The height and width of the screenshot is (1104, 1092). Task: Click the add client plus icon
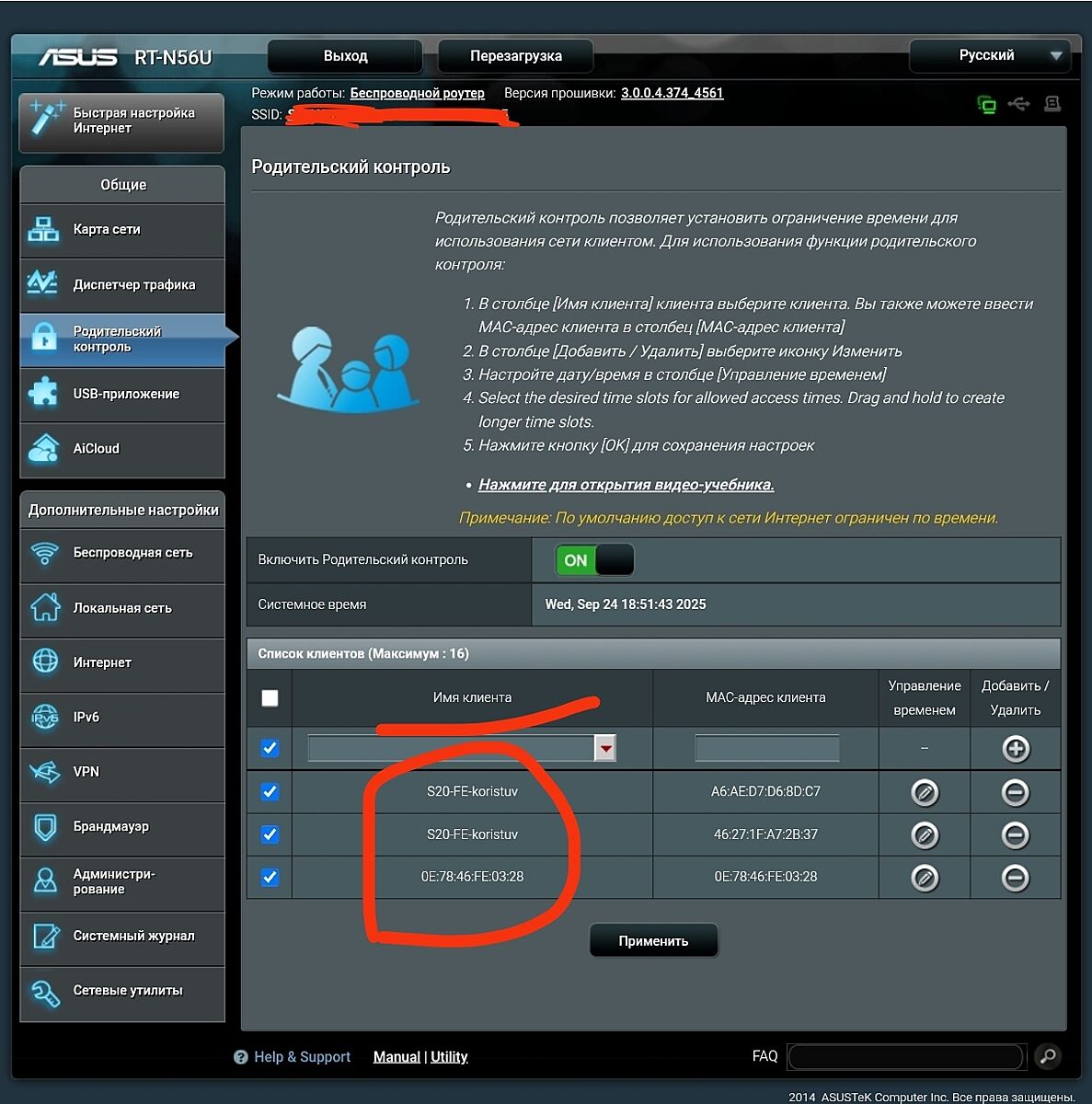[x=1015, y=749]
